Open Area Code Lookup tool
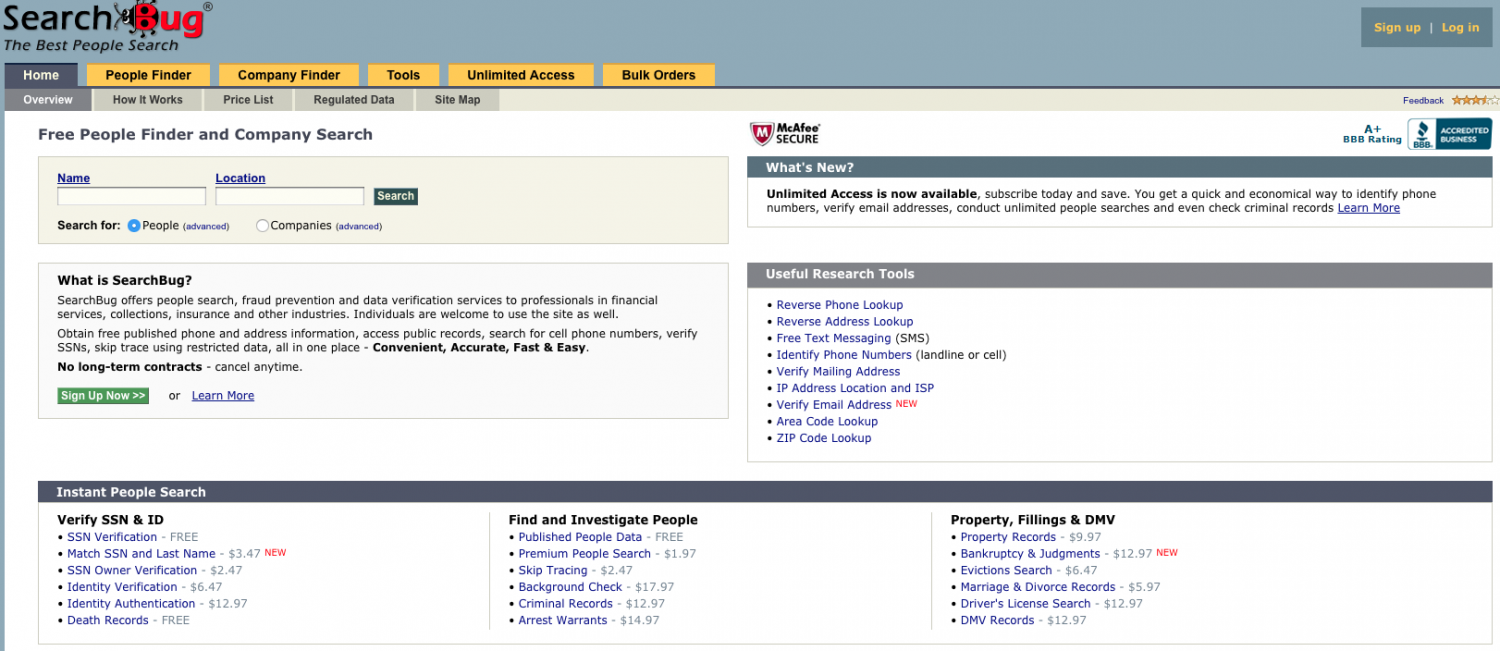The width and height of the screenshot is (1500, 651). [x=827, y=422]
